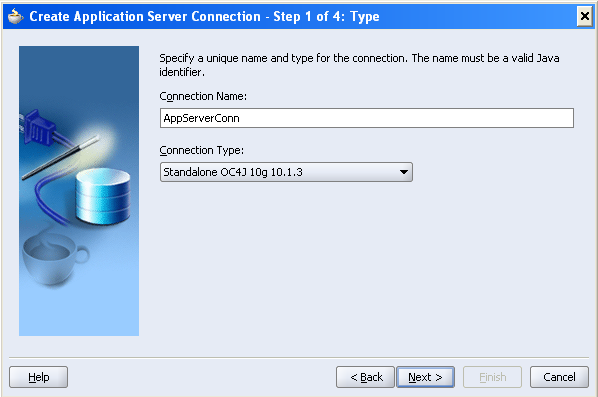The height and width of the screenshot is (397, 598).
Task: Click the instruction text about valid Java identifier
Action: click(x=359, y=65)
